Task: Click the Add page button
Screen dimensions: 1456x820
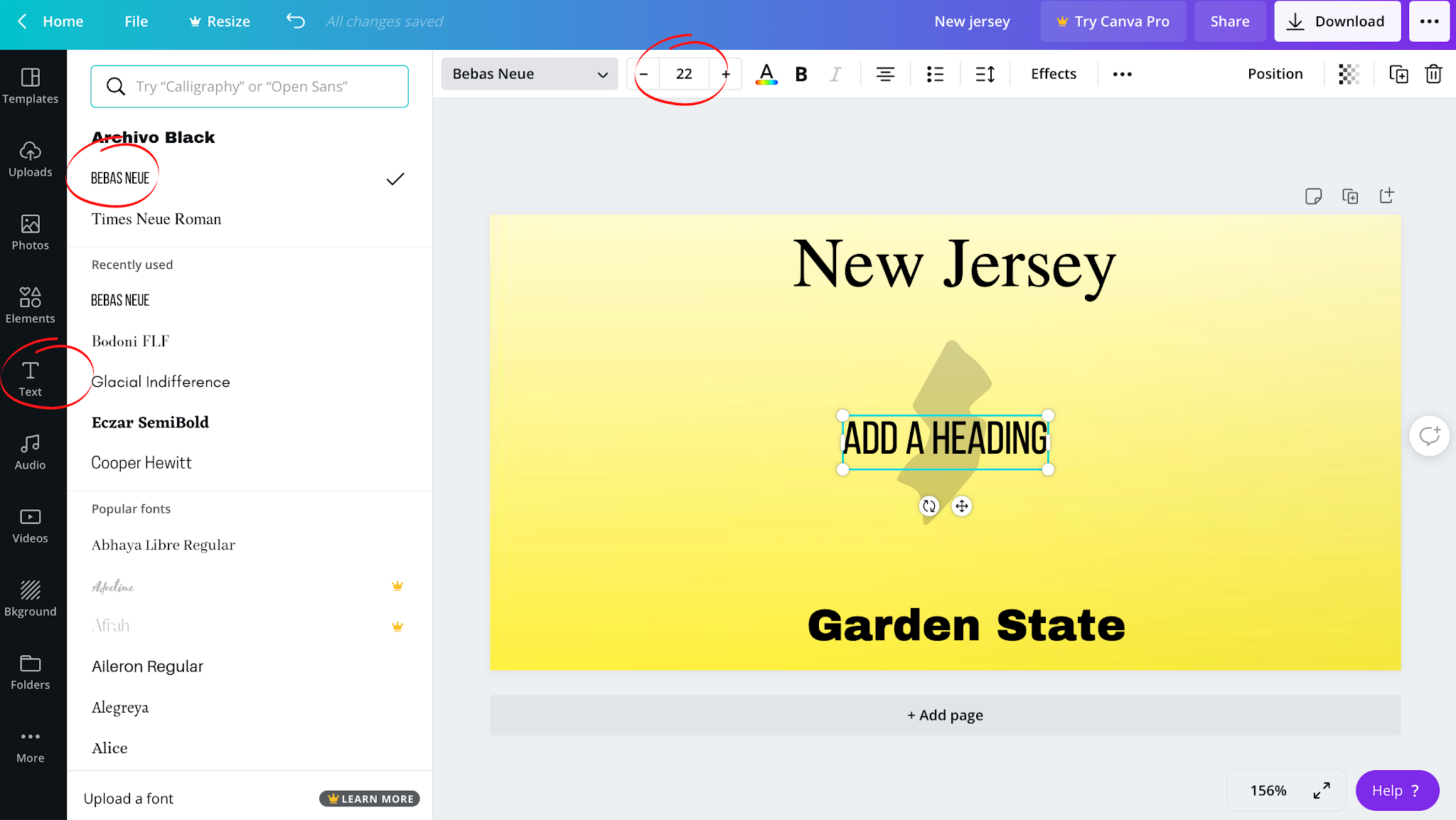Action: (945, 715)
